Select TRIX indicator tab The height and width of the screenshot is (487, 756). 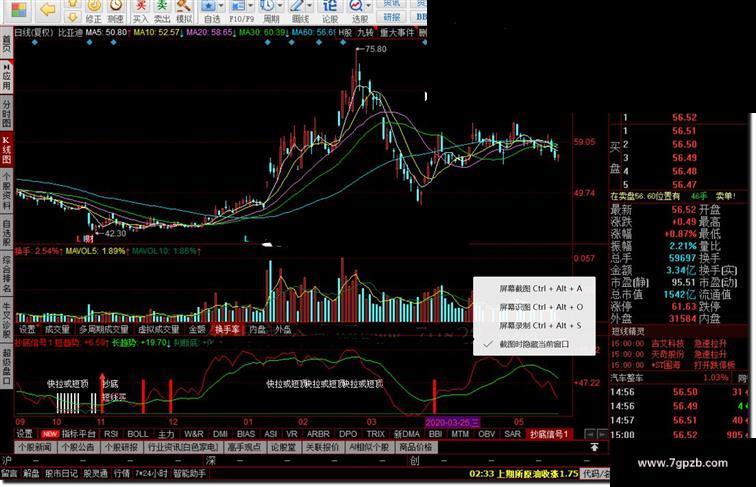coord(376,434)
